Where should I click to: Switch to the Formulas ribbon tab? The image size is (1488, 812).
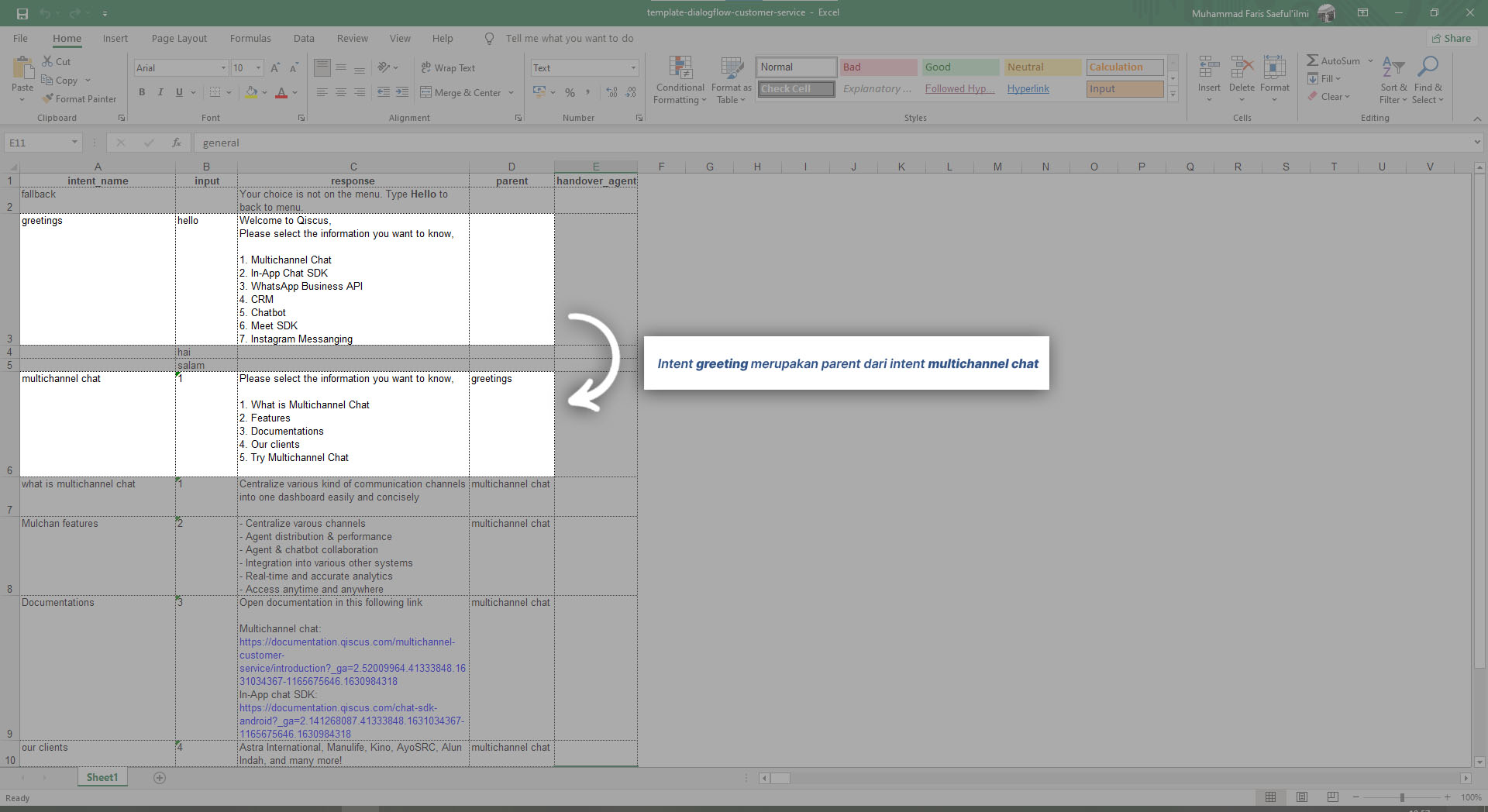pyautogui.click(x=250, y=38)
